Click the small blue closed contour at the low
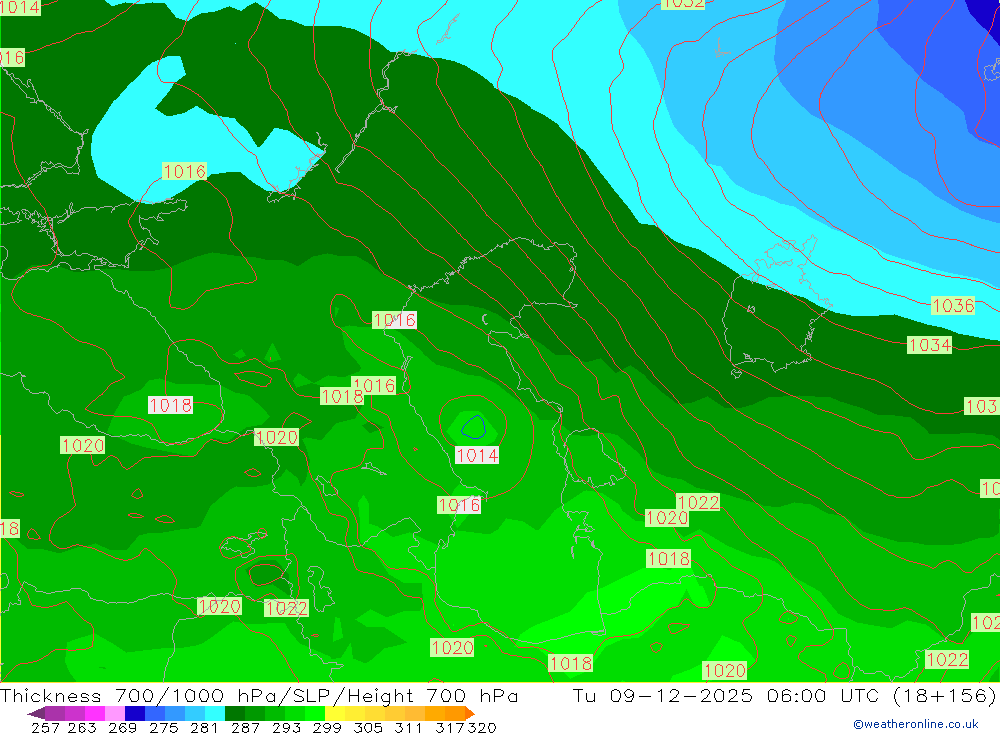 coord(473,427)
